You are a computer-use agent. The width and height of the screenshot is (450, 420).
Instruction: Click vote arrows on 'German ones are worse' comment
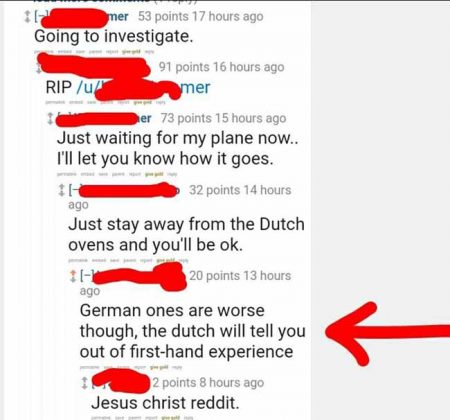click(x=73, y=276)
